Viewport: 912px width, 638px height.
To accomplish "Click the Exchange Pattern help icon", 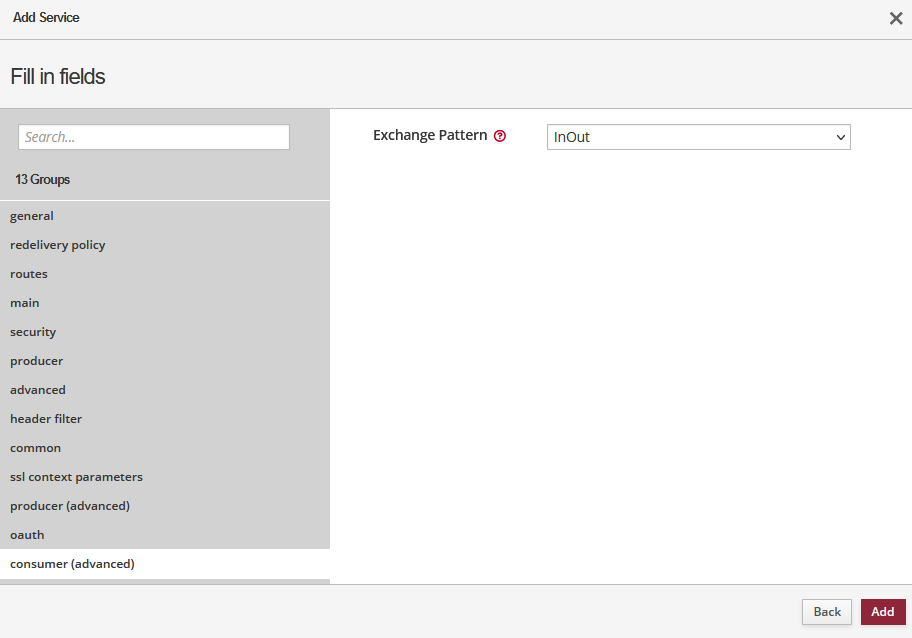I will (x=500, y=136).
